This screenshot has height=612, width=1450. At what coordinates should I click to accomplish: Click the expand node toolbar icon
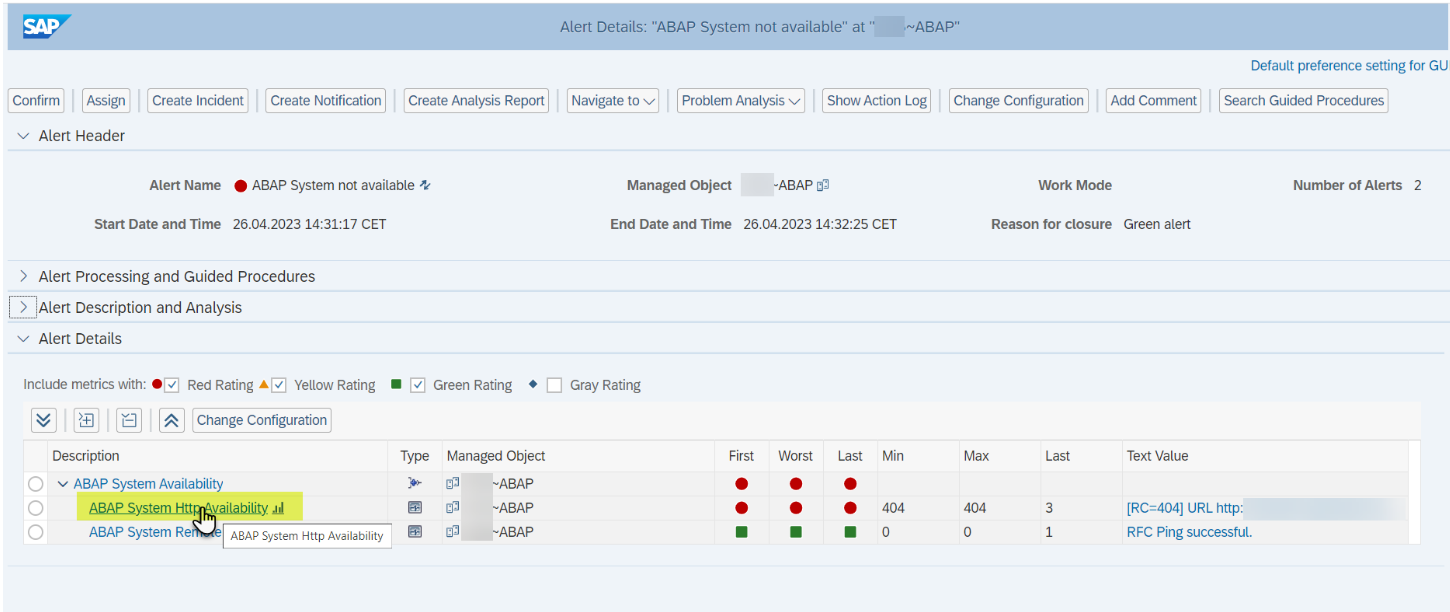[x=86, y=420]
